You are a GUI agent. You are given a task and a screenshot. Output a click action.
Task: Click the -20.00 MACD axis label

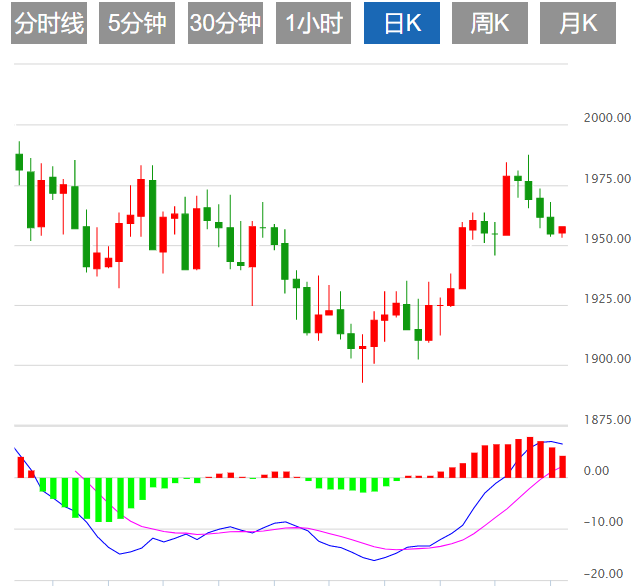(603, 573)
